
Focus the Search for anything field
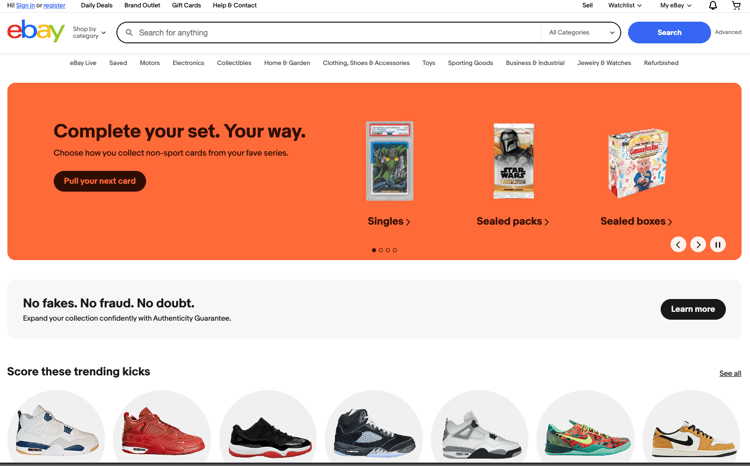tap(330, 33)
